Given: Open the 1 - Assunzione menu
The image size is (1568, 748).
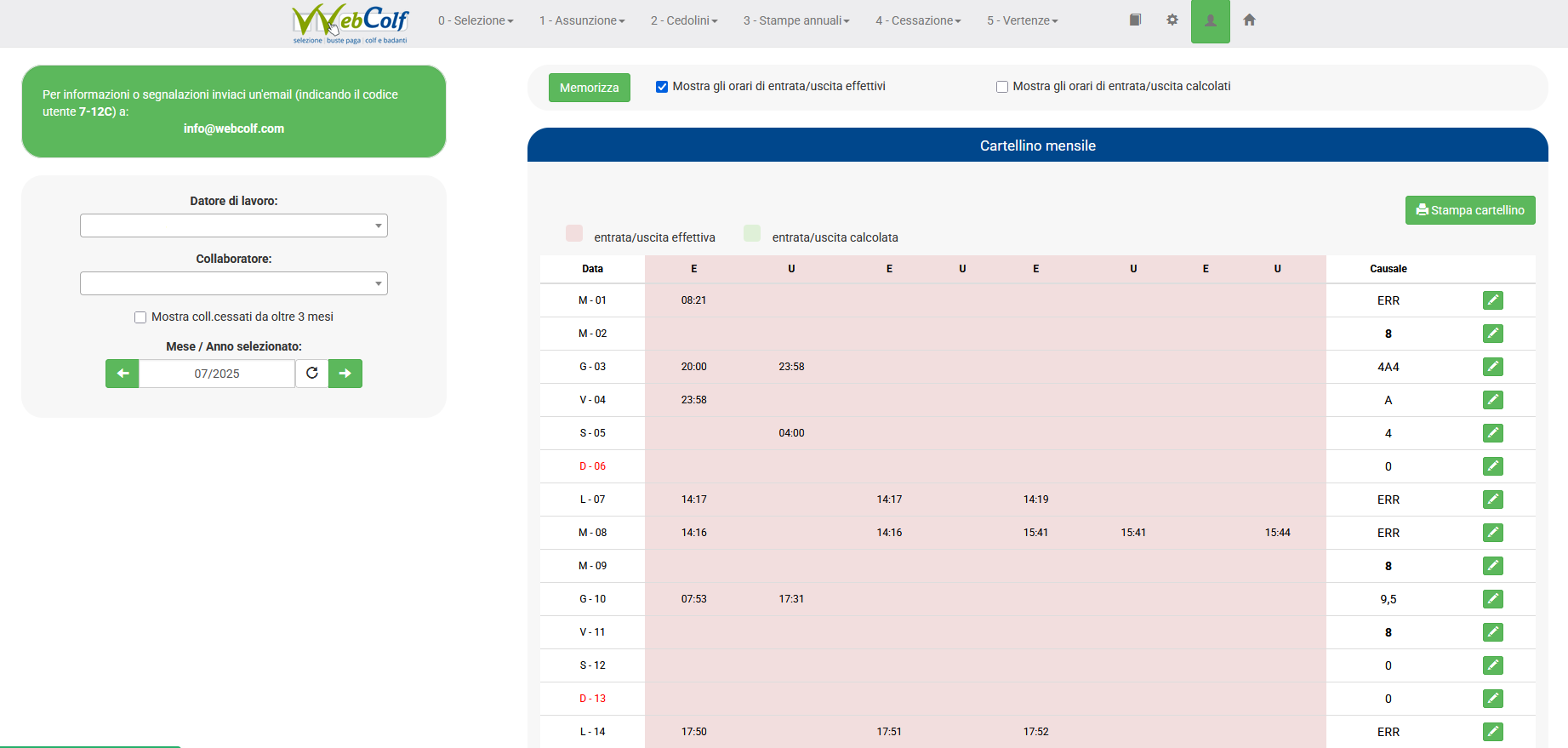Looking at the screenshot, I should point(582,20).
